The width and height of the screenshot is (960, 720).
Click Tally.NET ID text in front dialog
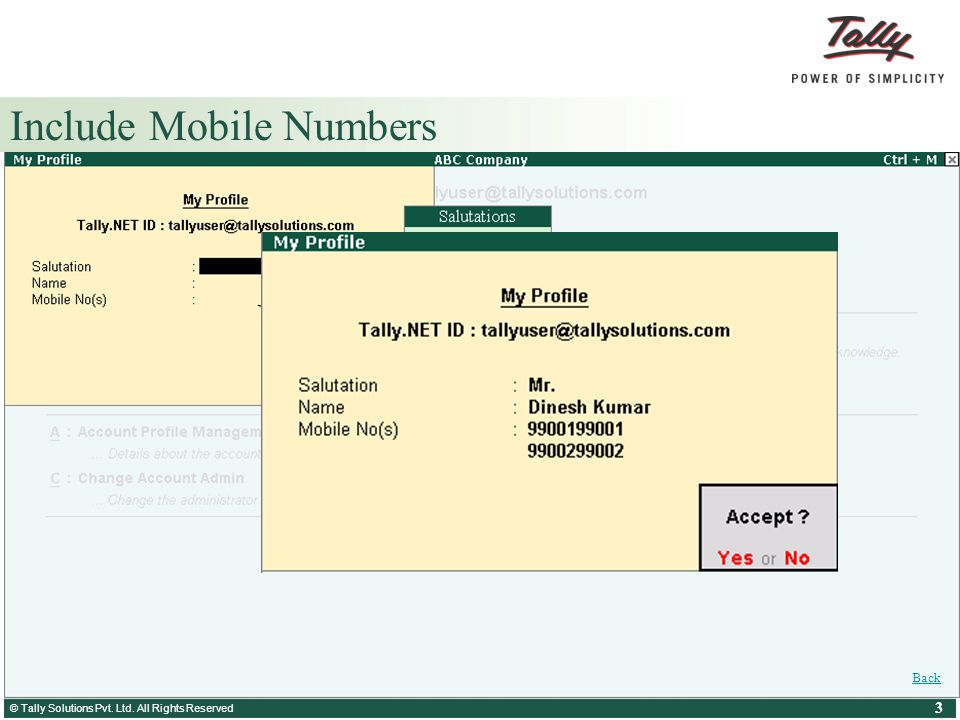(x=544, y=330)
